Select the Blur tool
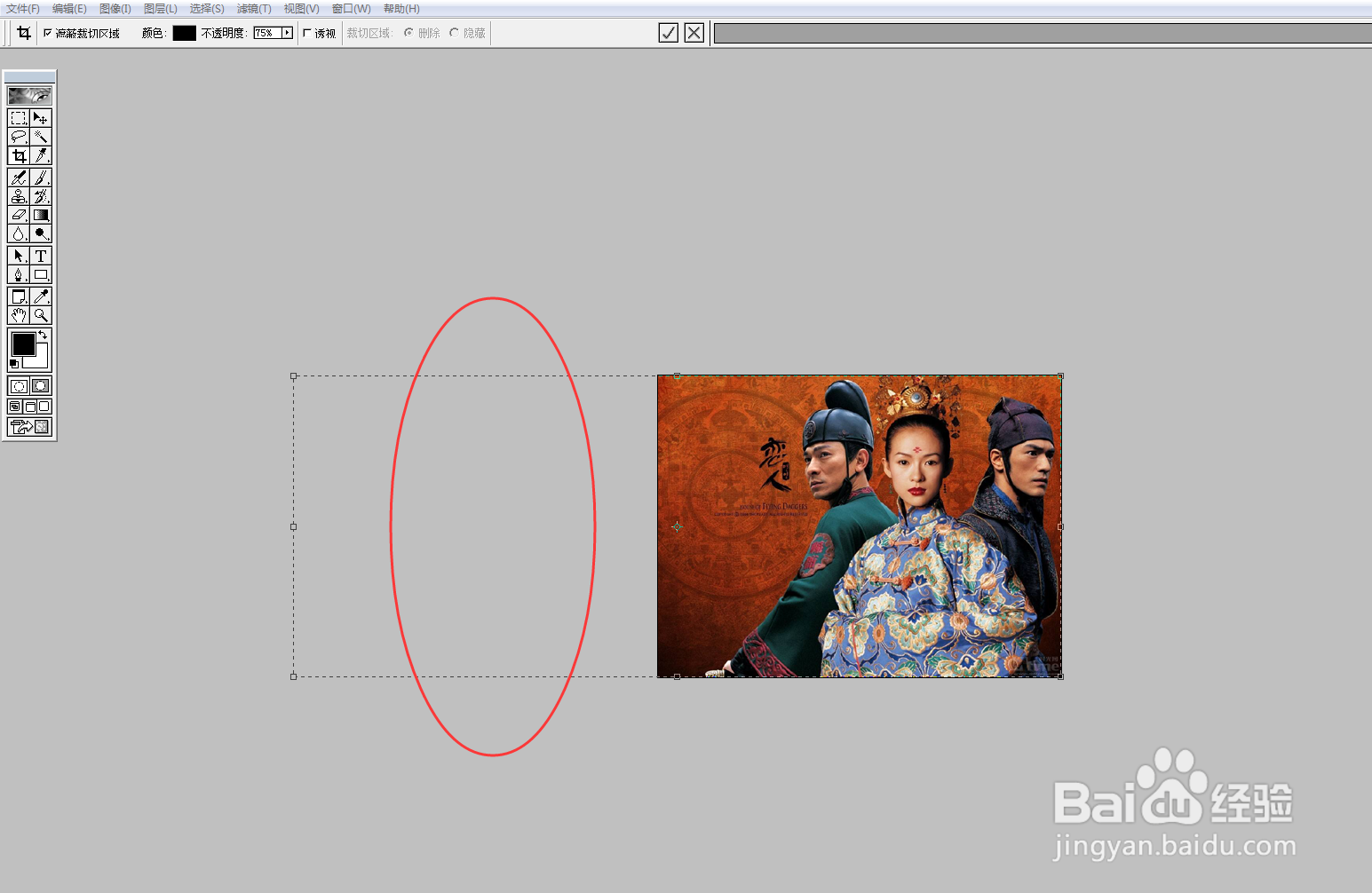Viewport: 1372px width, 893px height. (x=19, y=233)
